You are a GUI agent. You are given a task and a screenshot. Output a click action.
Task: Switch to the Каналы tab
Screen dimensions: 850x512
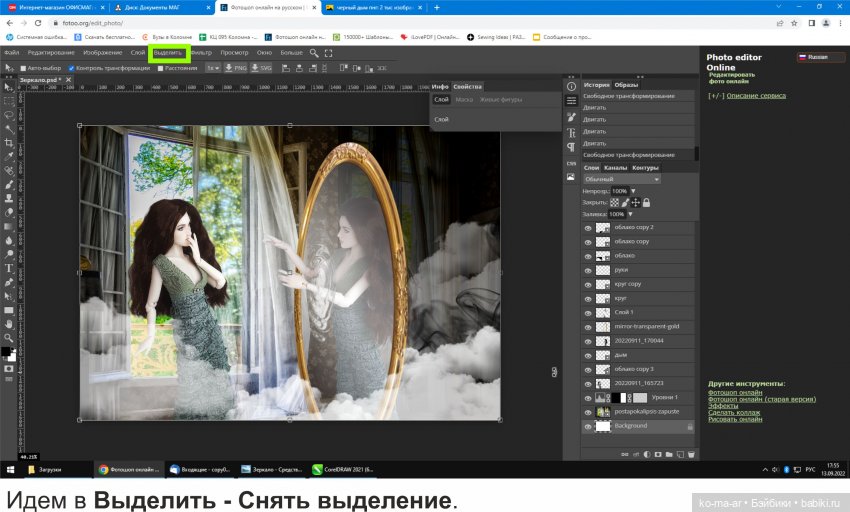615,168
